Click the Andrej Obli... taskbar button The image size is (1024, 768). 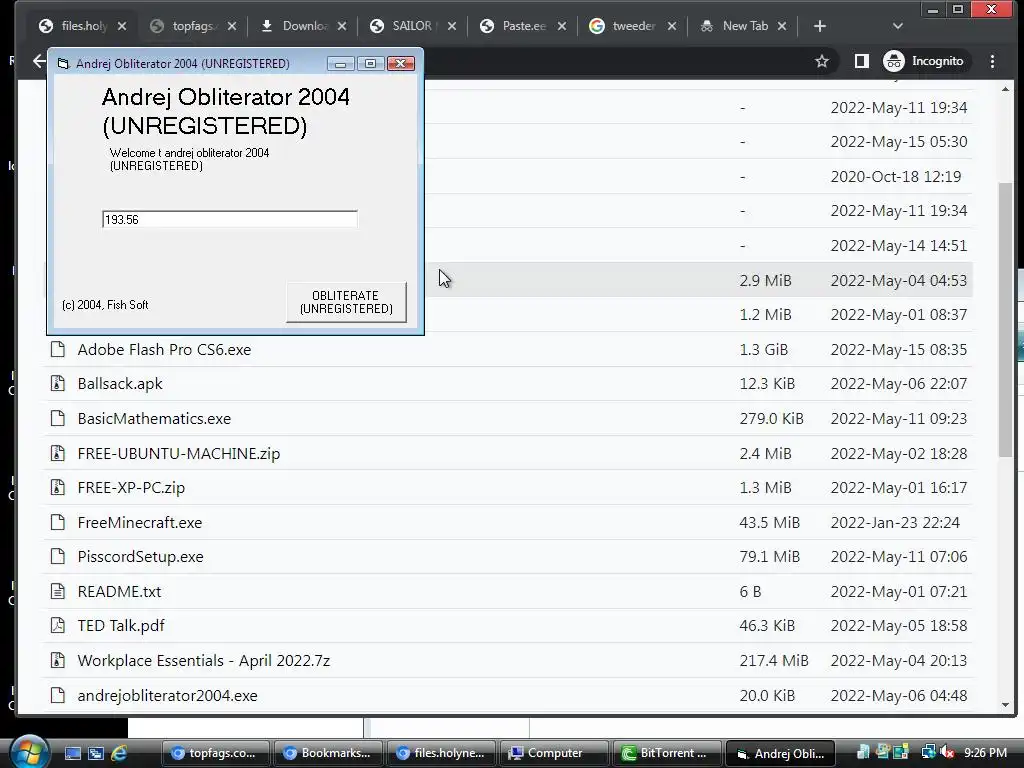click(x=780, y=753)
